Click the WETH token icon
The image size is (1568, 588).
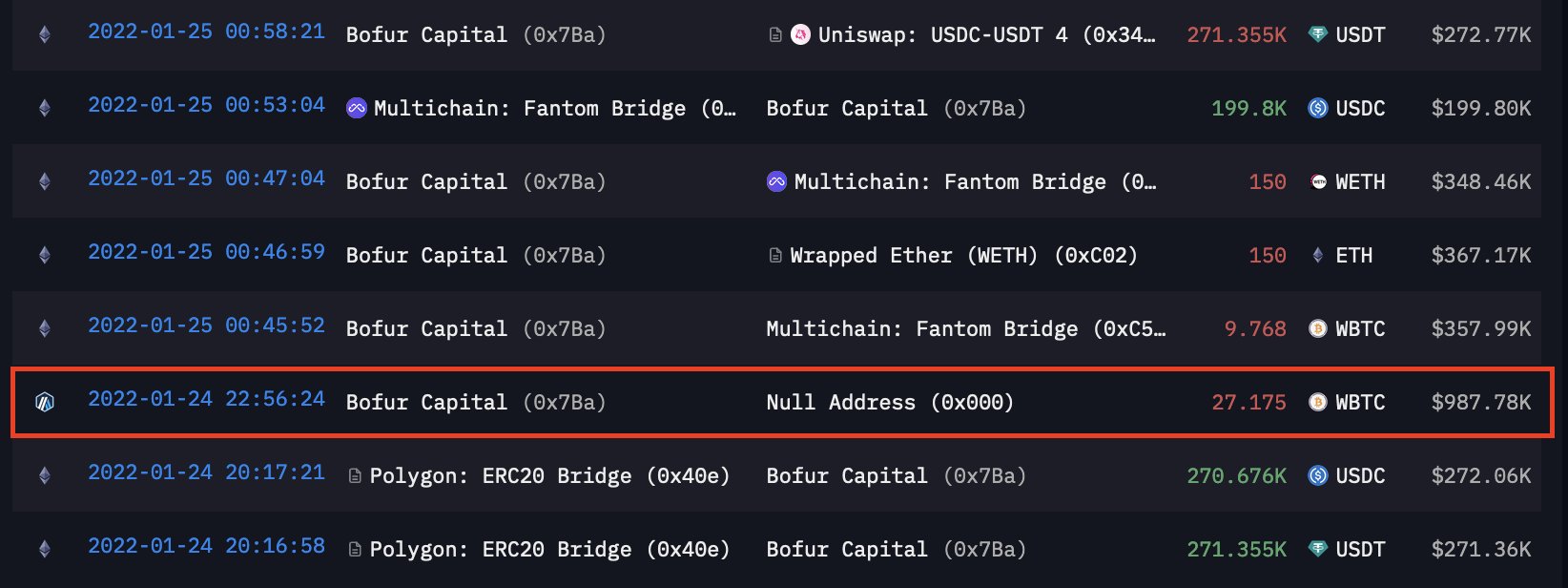(x=1317, y=182)
